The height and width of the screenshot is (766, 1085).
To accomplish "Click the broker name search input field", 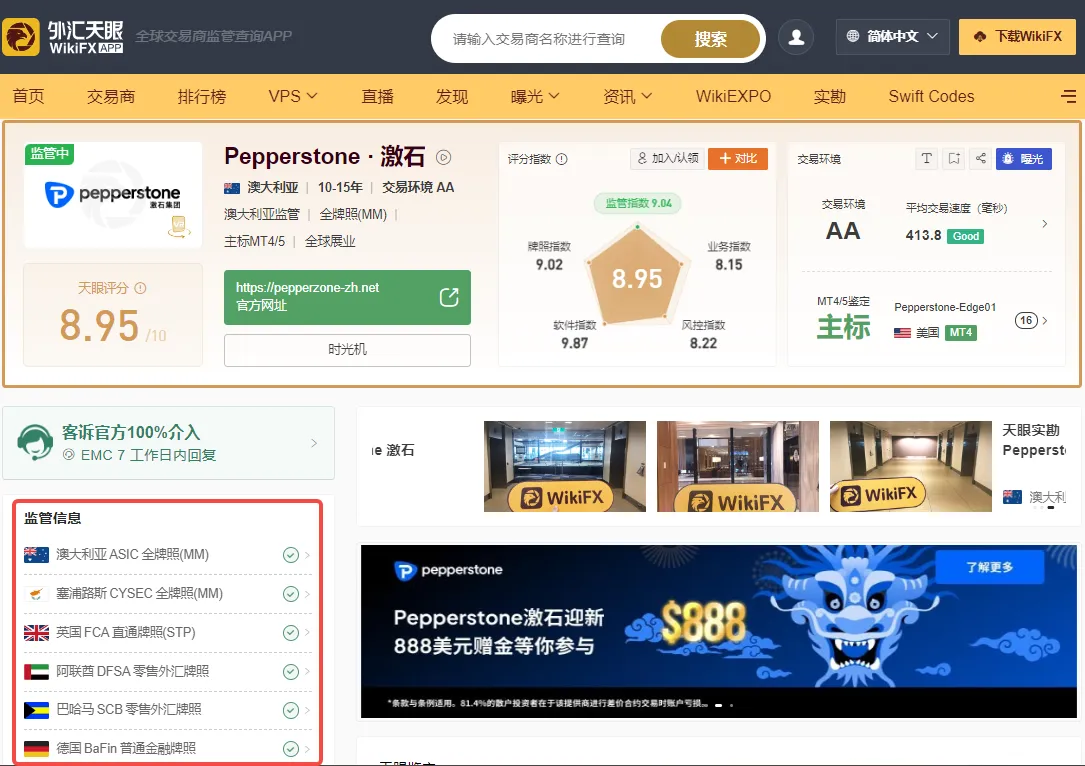I will click(547, 39).
